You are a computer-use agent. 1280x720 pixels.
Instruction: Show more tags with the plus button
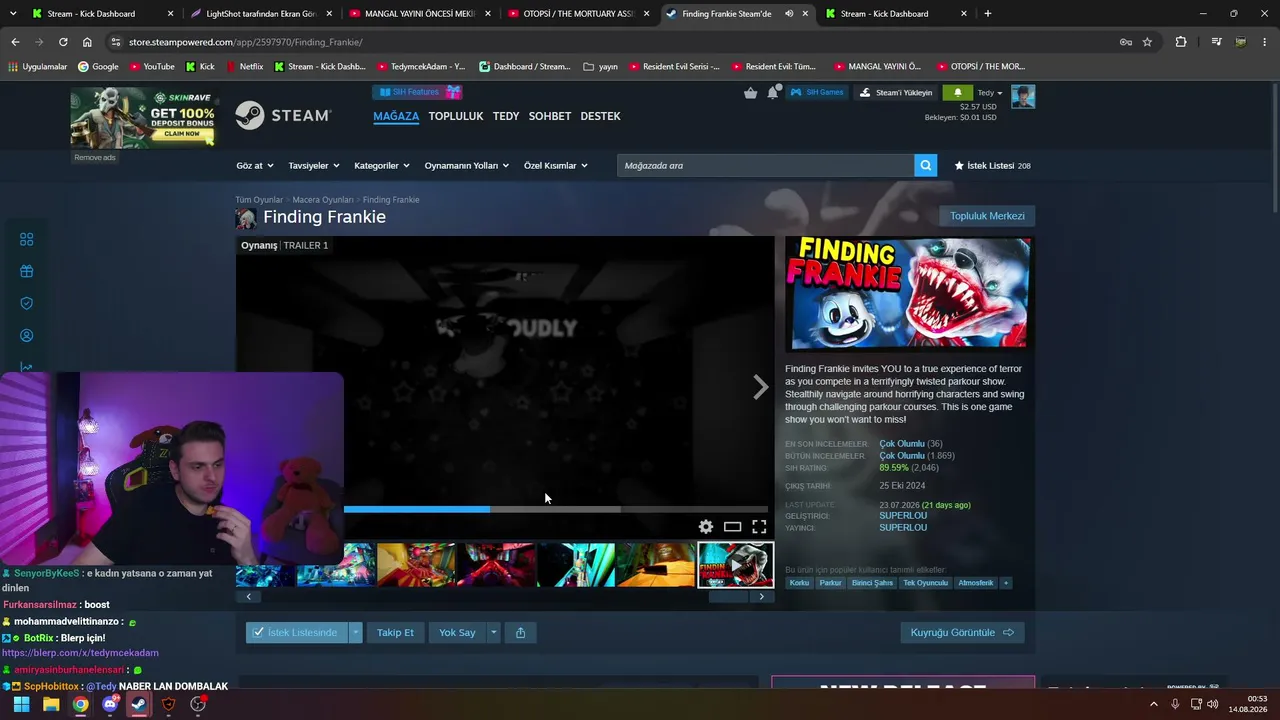[1005, 583]
